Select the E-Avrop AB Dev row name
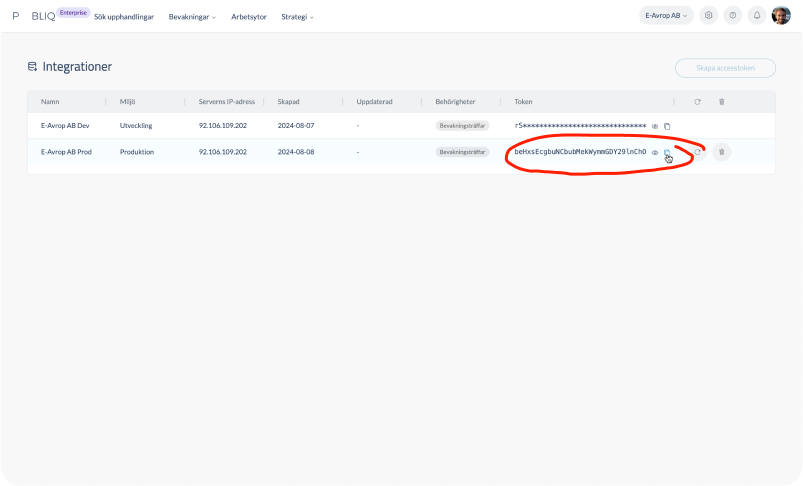 point(65,126)
